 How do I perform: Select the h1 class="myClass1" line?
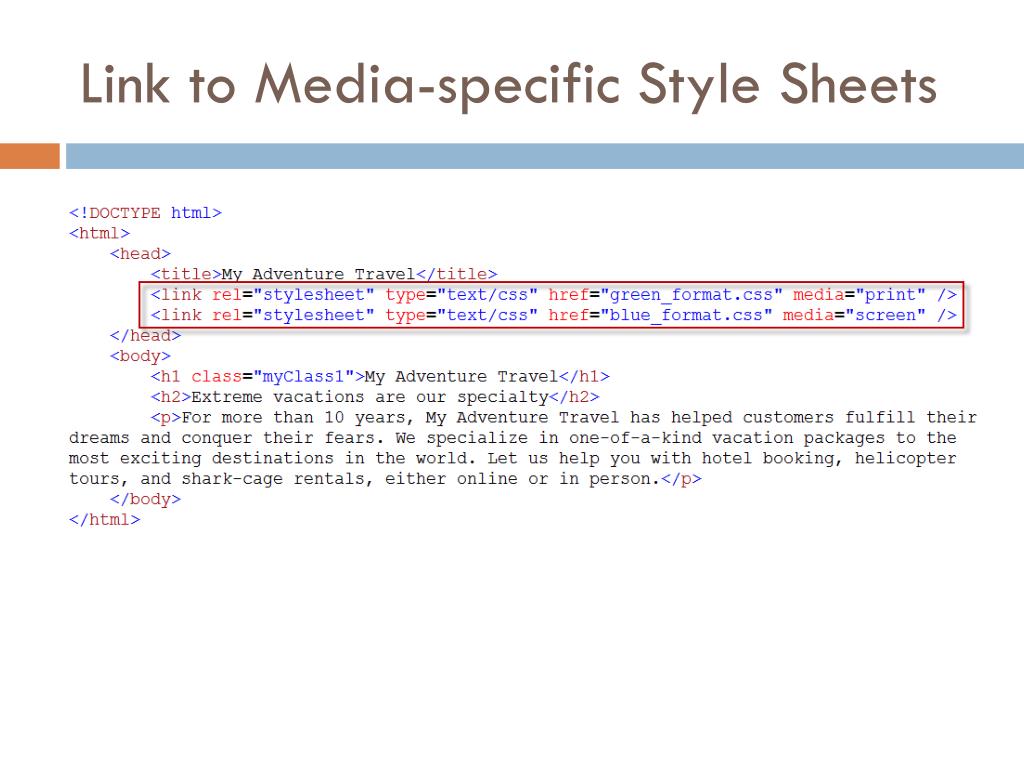pos(380,376)
